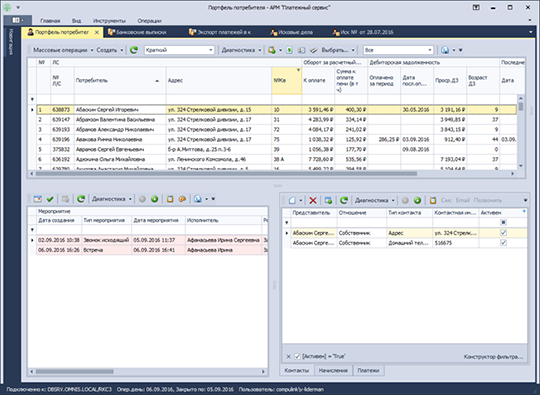Open the Главная ribbon tab
540x395 pixels.
click(50, 21)
